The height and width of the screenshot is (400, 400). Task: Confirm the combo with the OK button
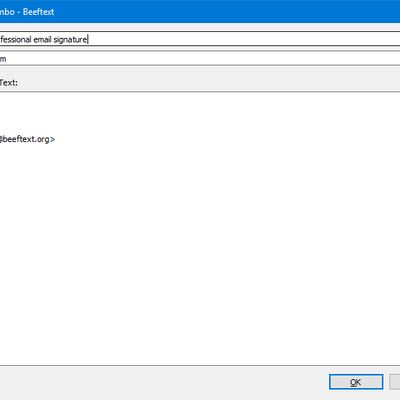click(356, 382)
